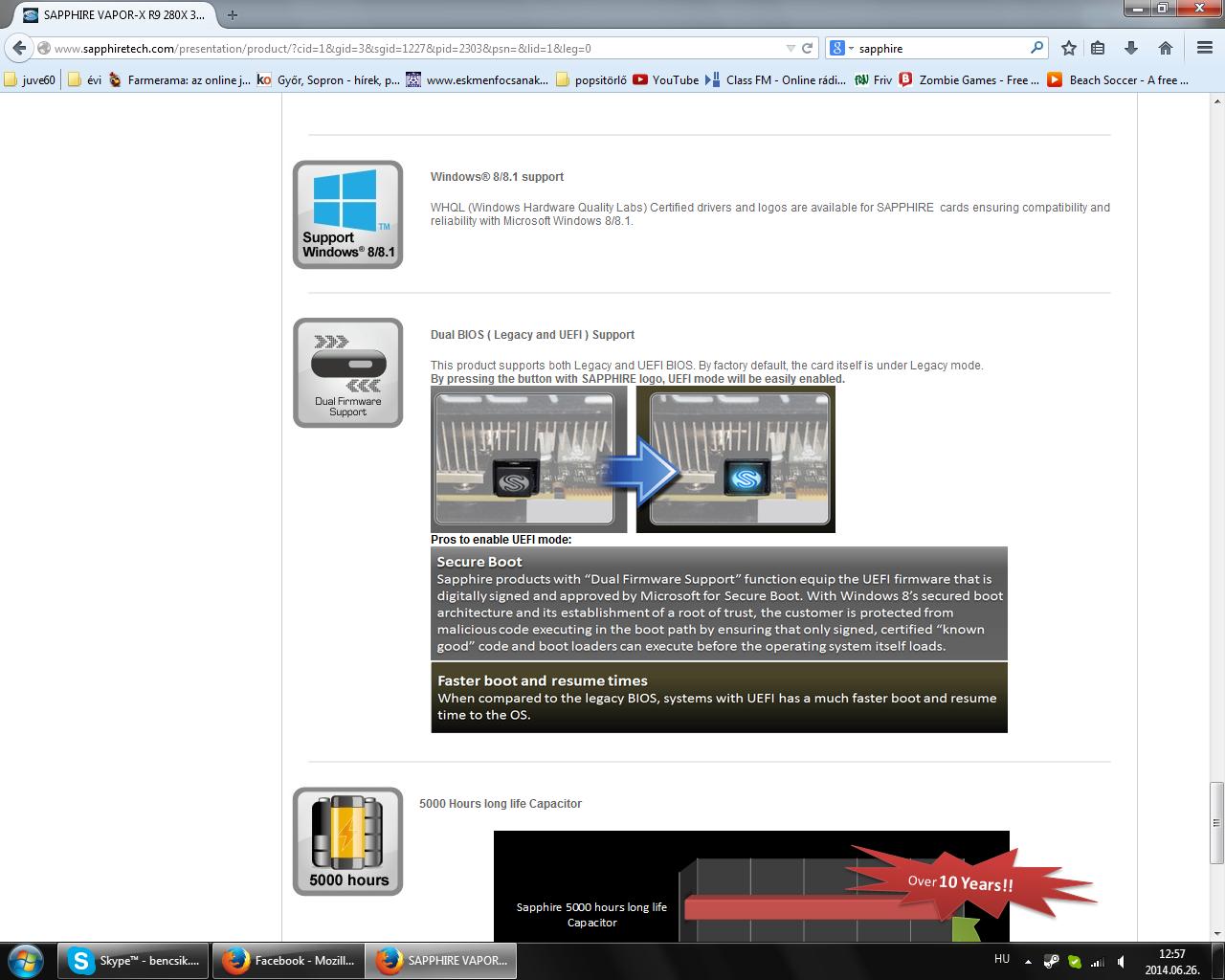1225x980 pixels.
Task: Click the Over 10 Years capacitor chart
Action: [751, 885]
